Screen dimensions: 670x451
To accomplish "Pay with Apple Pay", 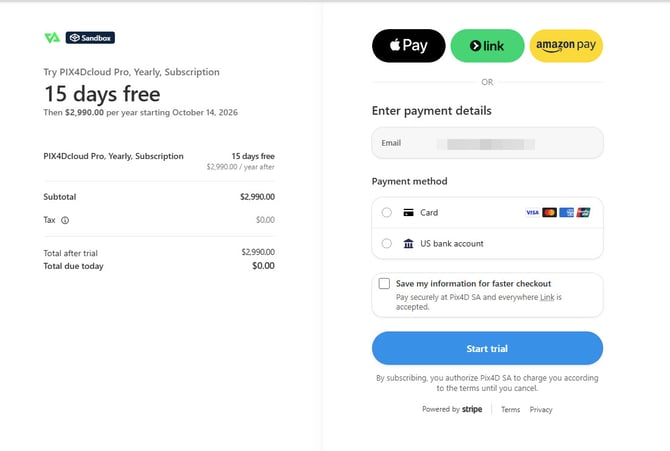I will click(408, 46).
